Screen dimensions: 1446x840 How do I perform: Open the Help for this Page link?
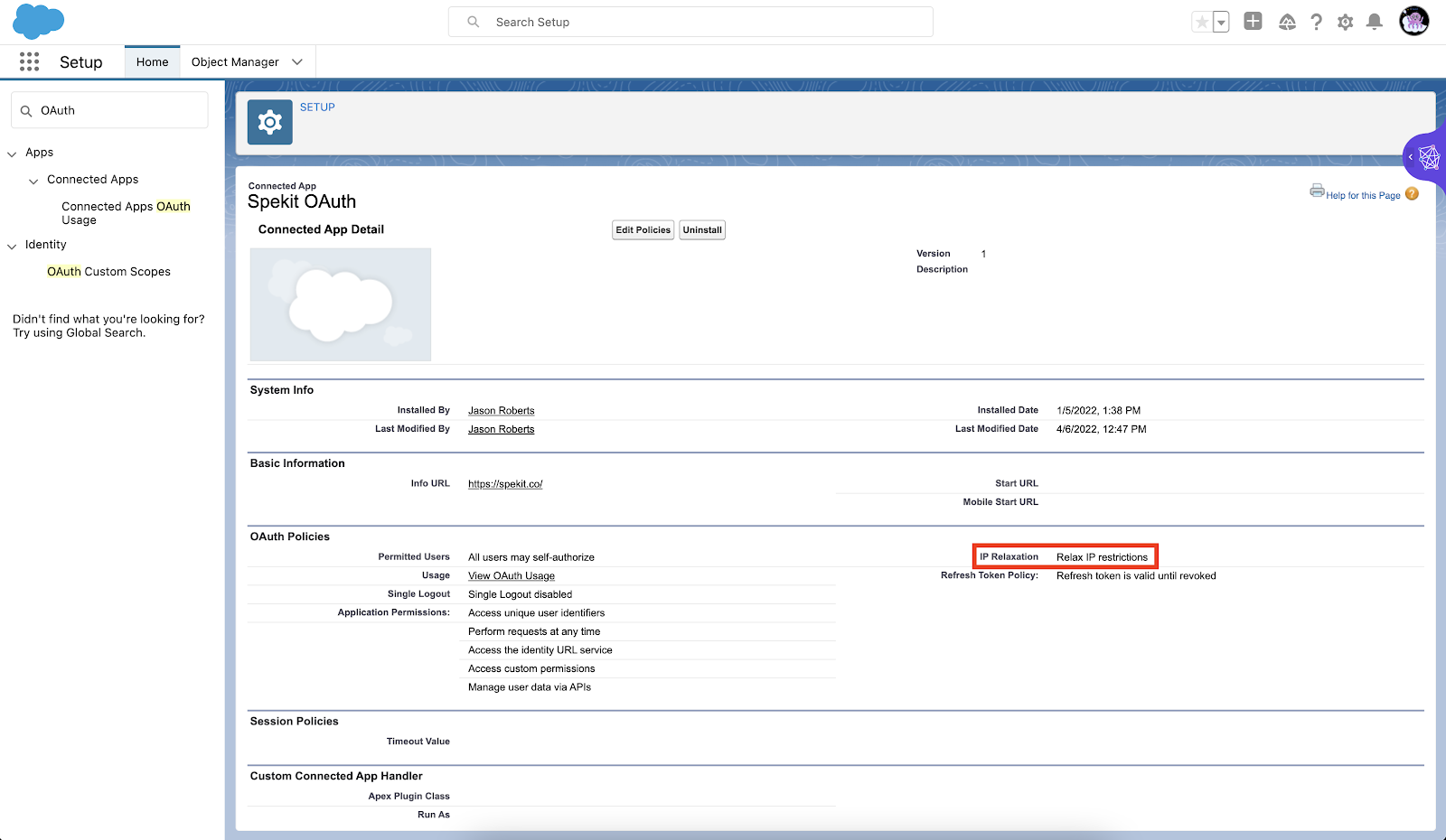pyautogui.click(x=1363, y=195)
